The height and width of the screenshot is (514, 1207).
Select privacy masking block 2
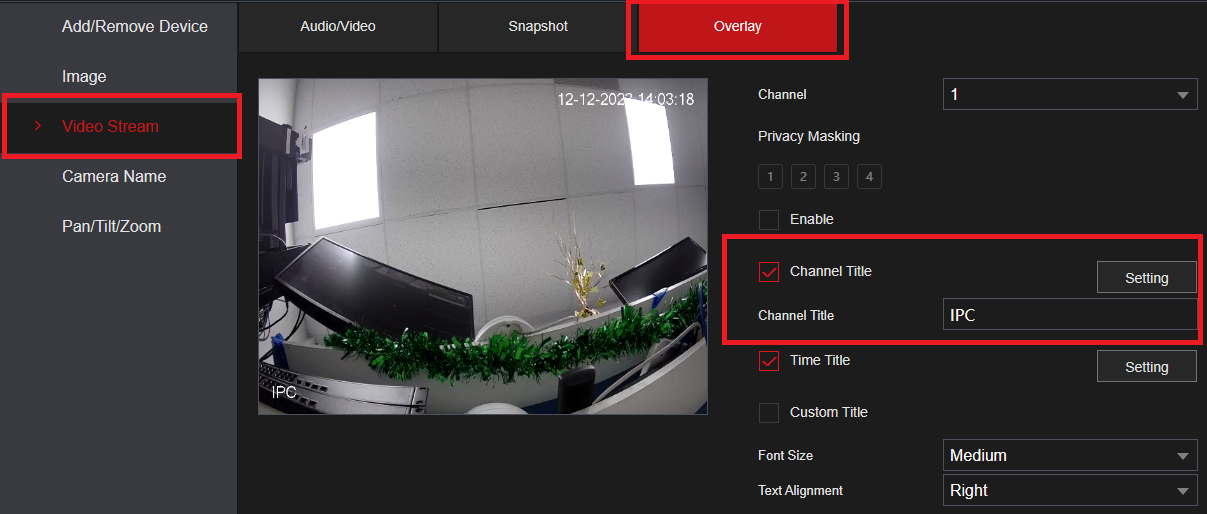(x=803, y=177)
